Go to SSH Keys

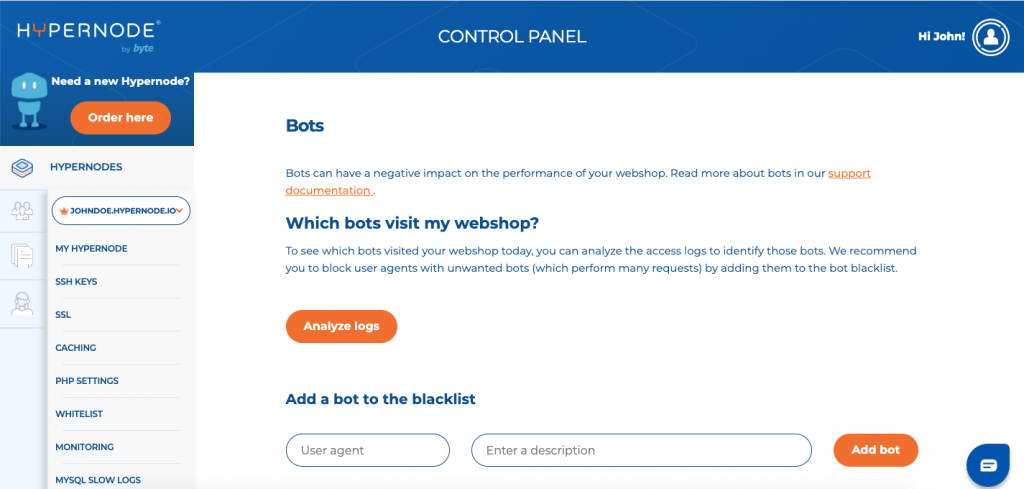click(76, 281)
